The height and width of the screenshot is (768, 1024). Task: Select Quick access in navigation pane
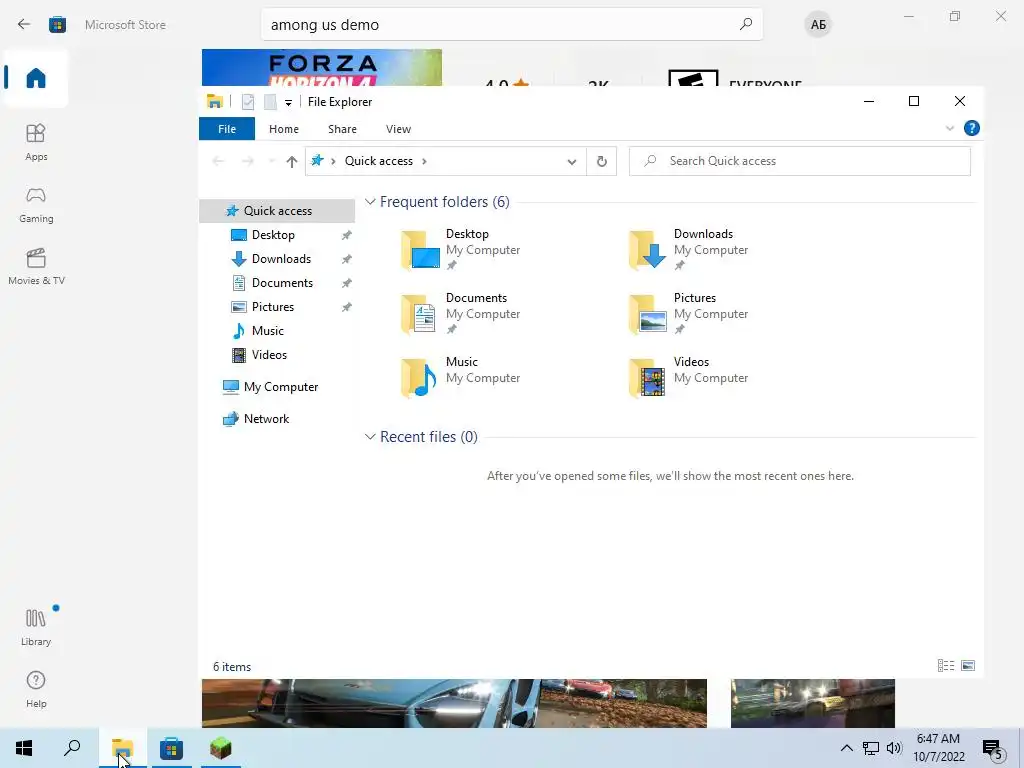click(278, 210)
